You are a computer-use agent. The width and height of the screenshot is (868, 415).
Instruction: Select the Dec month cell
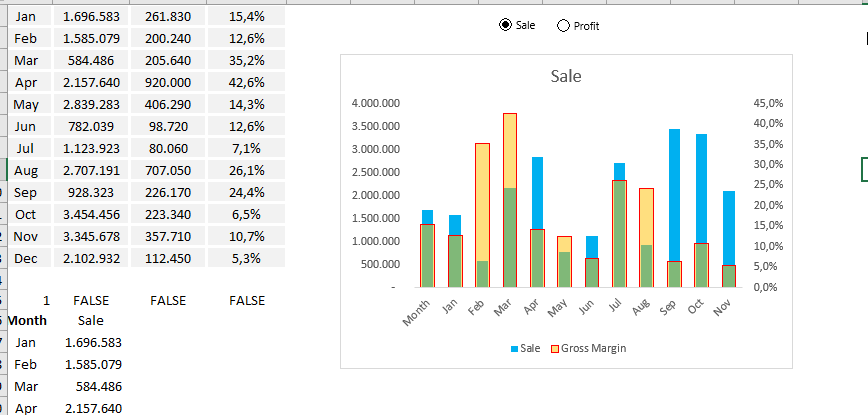pyautogui.click(x=26, y=258)
